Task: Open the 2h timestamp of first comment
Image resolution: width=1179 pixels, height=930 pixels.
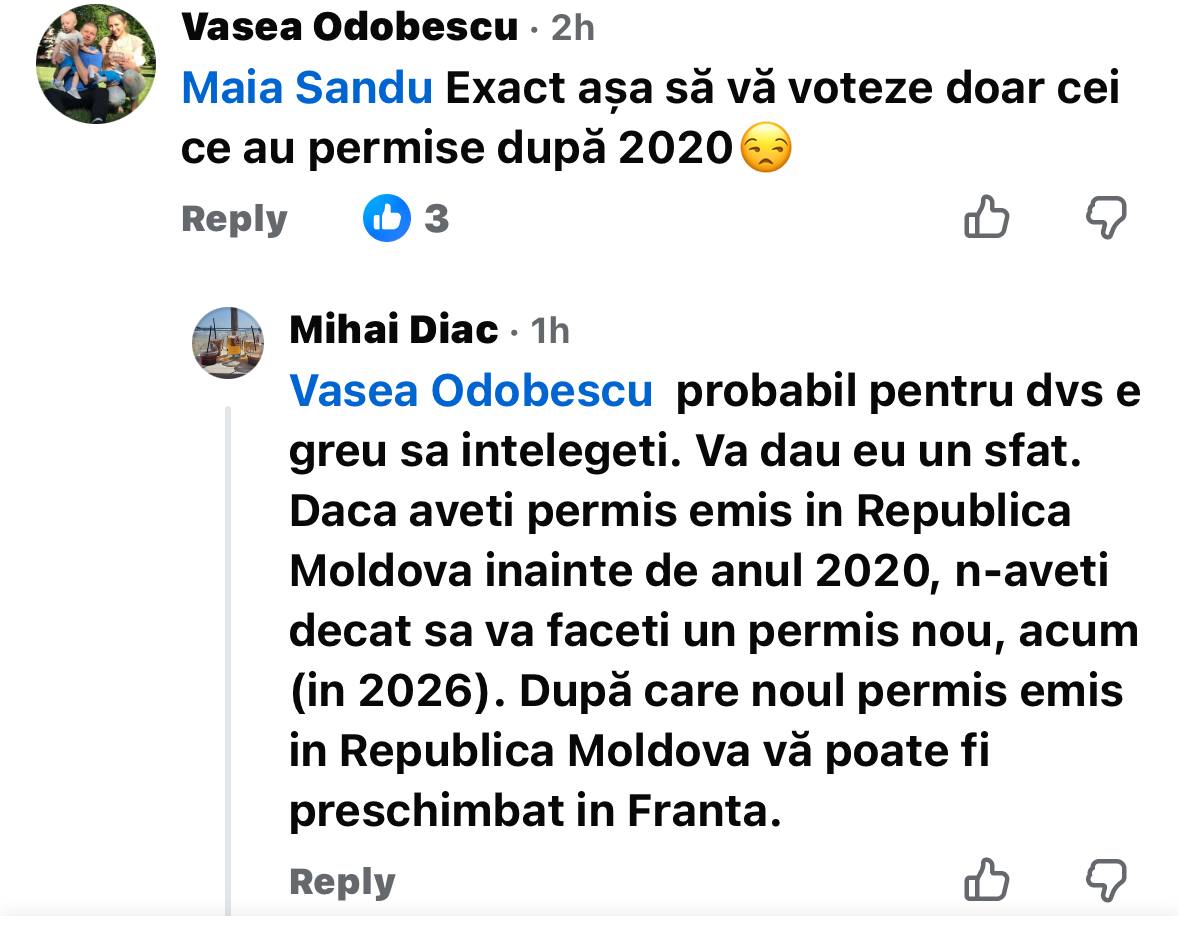Action: click(572, 28)
